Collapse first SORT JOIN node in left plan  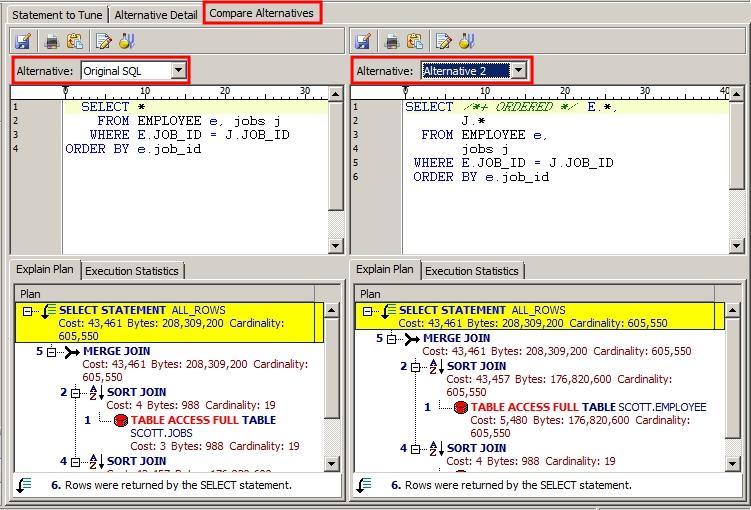[x=74, y=393]
